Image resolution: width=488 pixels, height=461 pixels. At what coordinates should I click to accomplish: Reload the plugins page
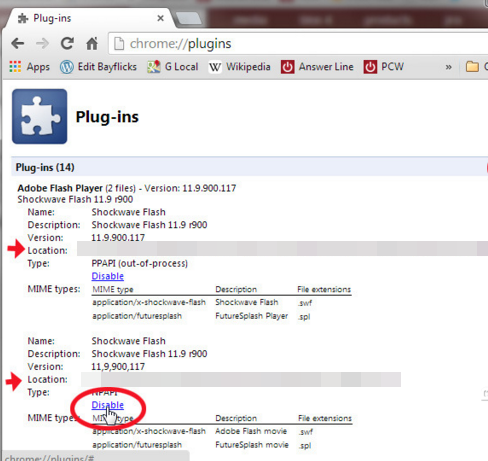(67, 43)
